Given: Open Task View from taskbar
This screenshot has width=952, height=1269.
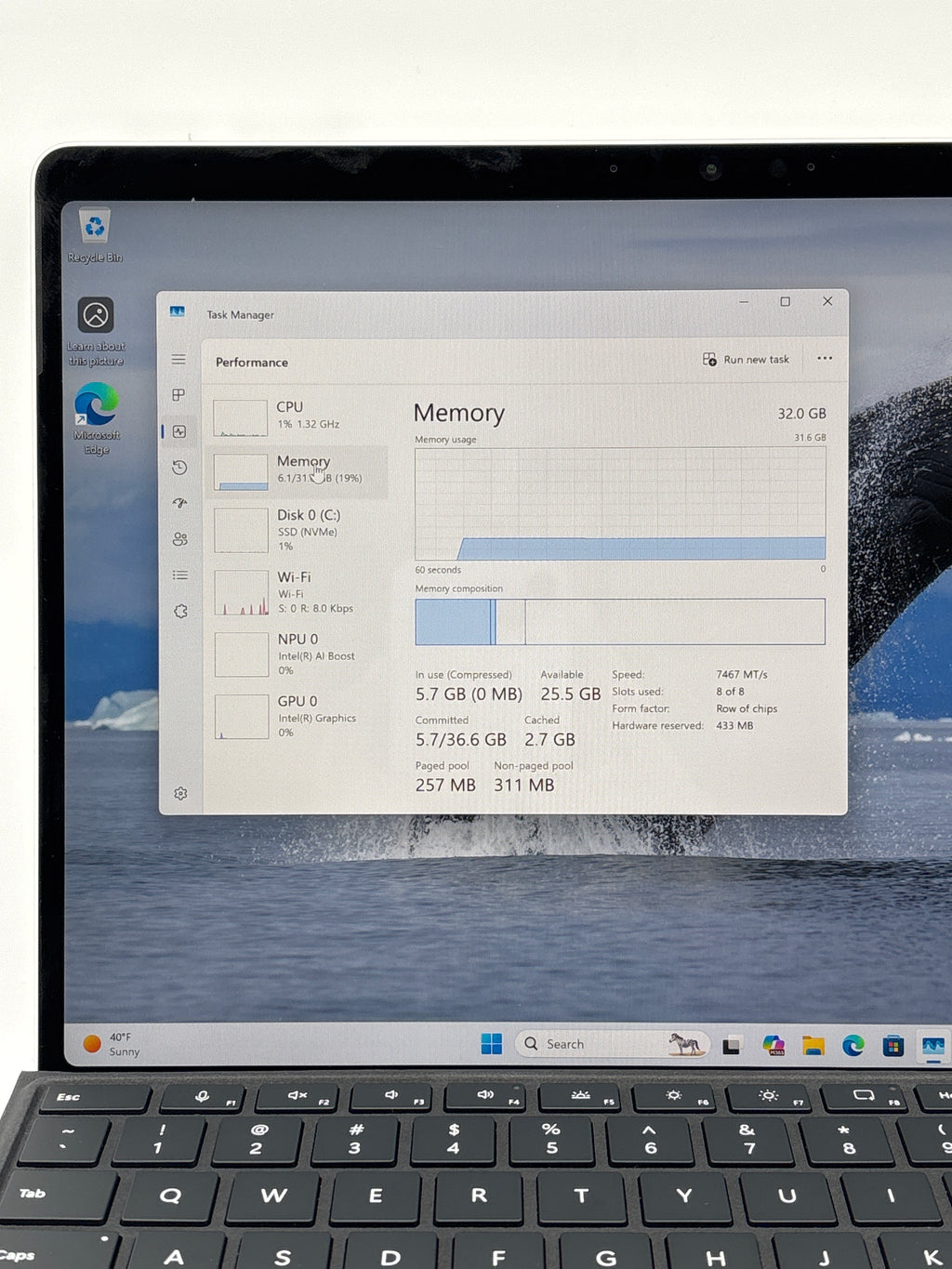Looking at the screenshot, I should (x=732, y=1045).
